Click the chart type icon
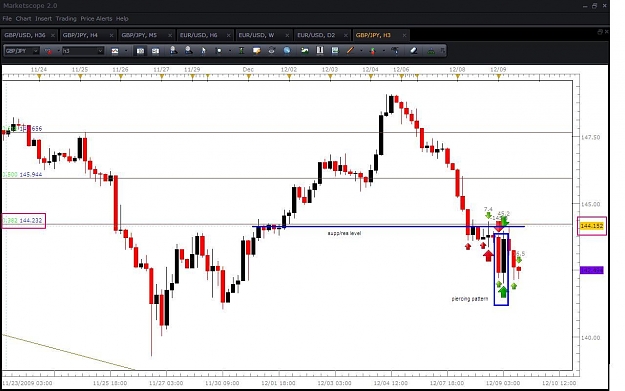This screenshot has height=391, width=625. (x=115, y=51)
